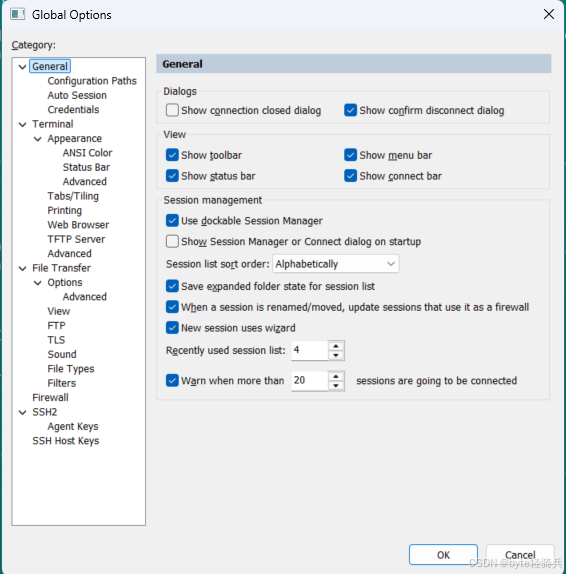Click the Global Options app icon in title bar

(17, 15)
